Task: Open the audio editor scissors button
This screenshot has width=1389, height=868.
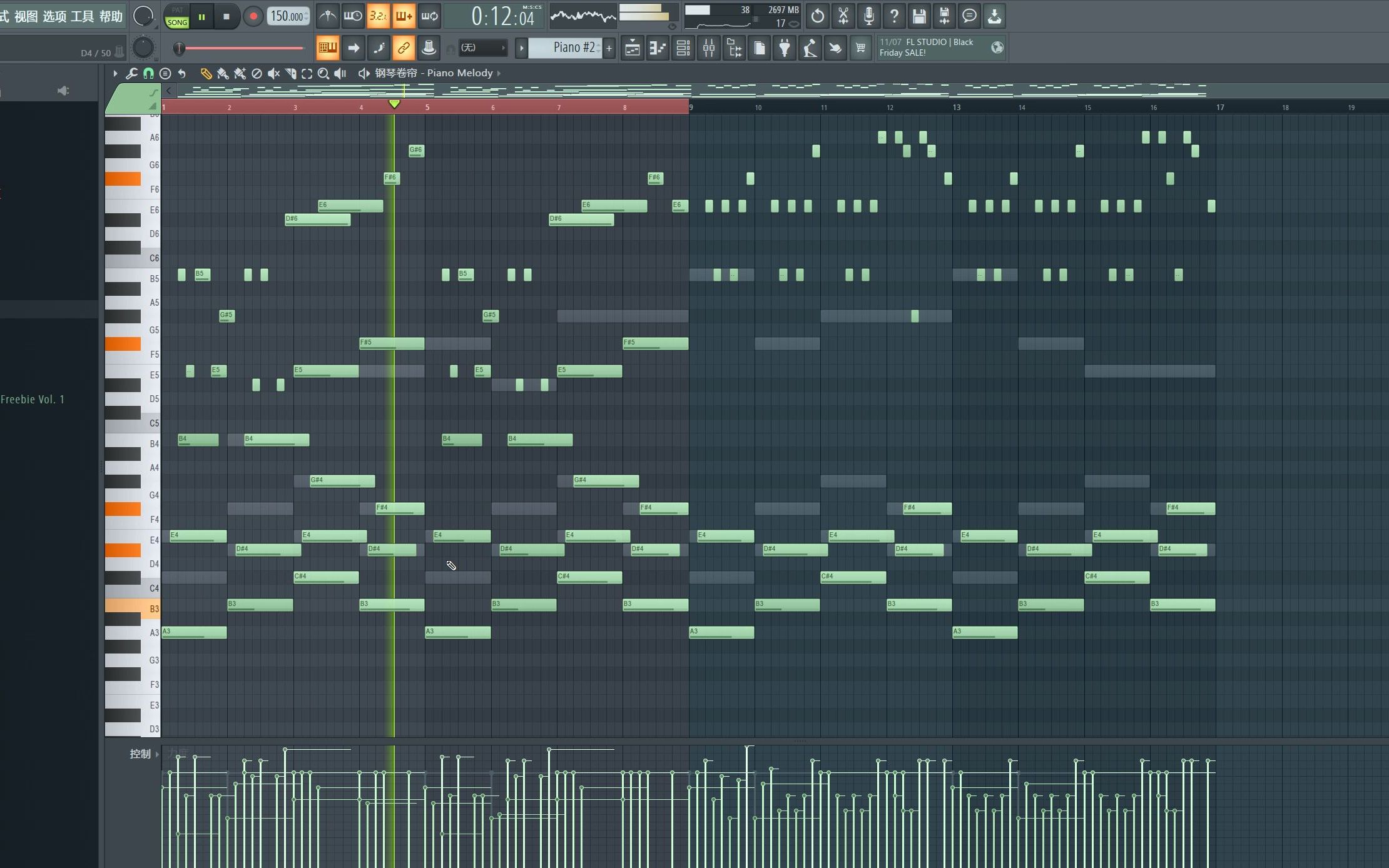Action: [843, 16]
